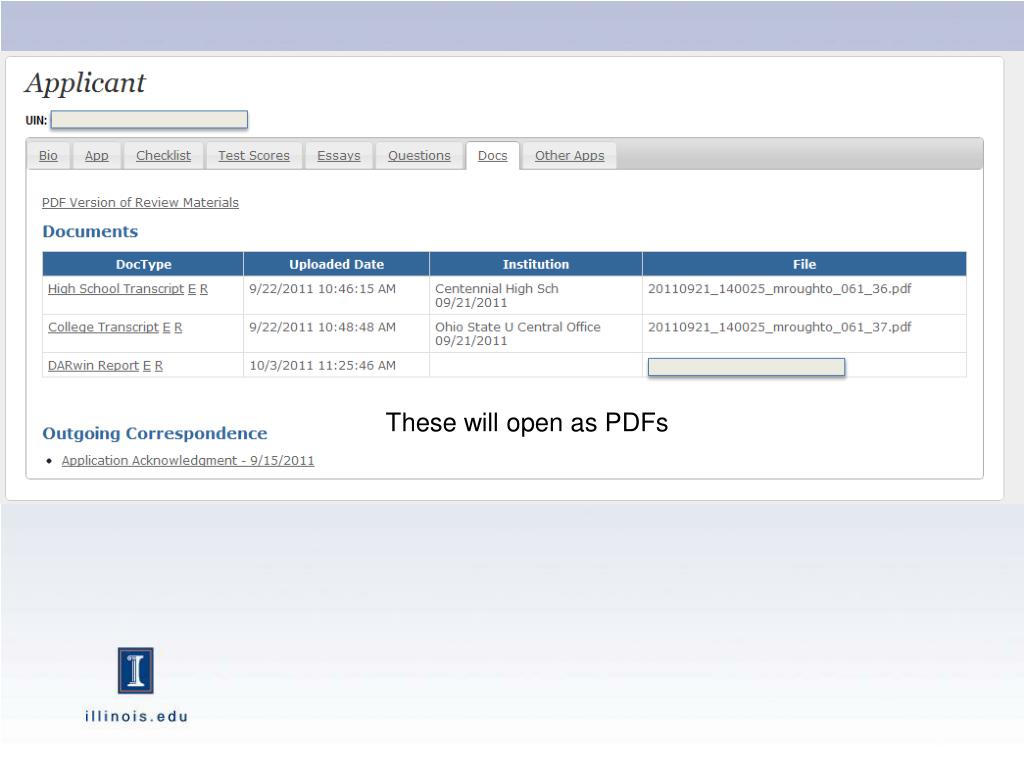Click the E link for DARwin Report
Screen dimensions: 1024x768
[x=147, y=366]
